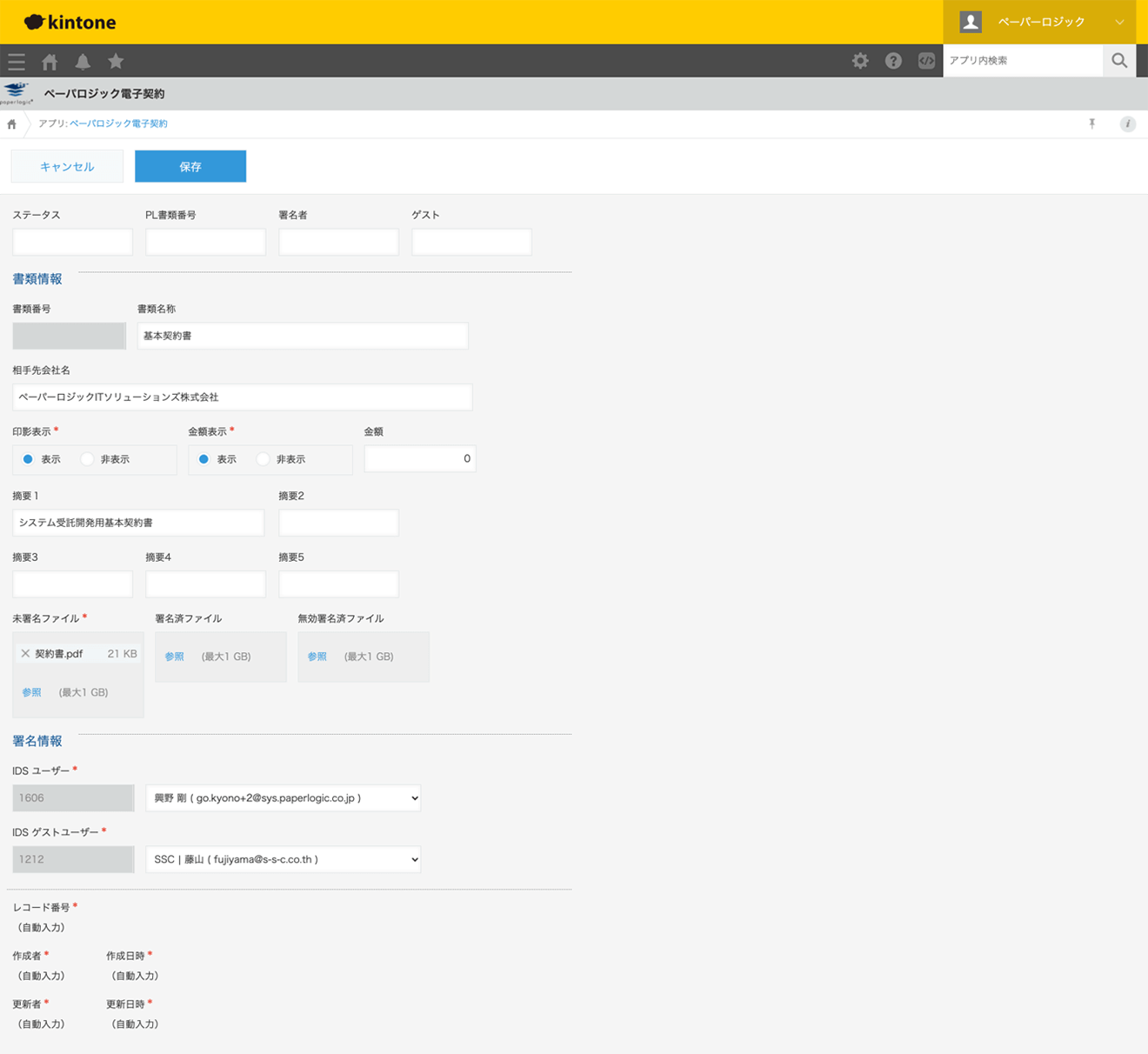Click the search magnifier icon
The image size is (1148, 1054).
tap(1119, 61)
